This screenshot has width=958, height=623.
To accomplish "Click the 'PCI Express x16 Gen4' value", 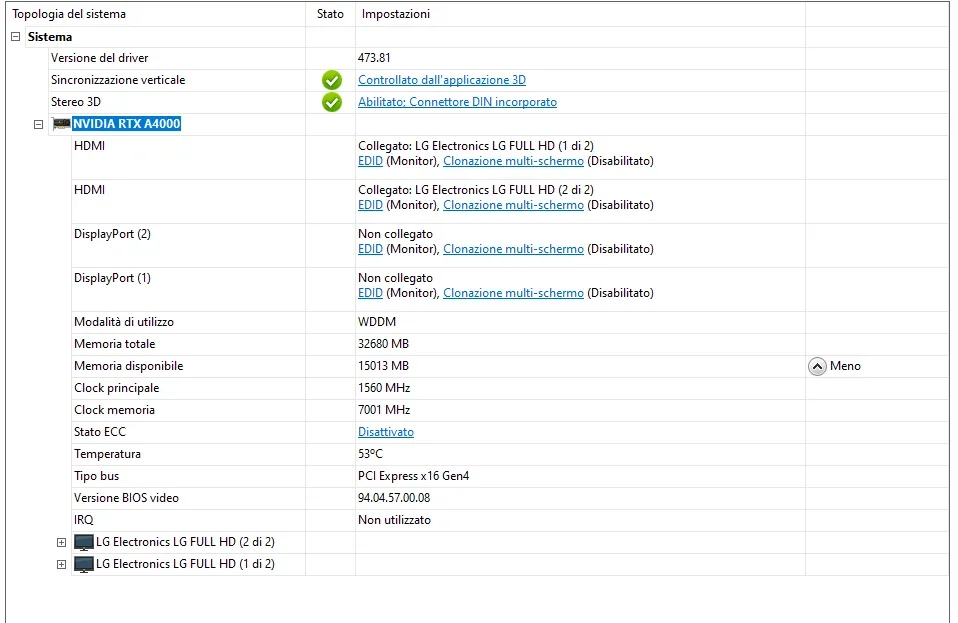I will tap(414, 476).
